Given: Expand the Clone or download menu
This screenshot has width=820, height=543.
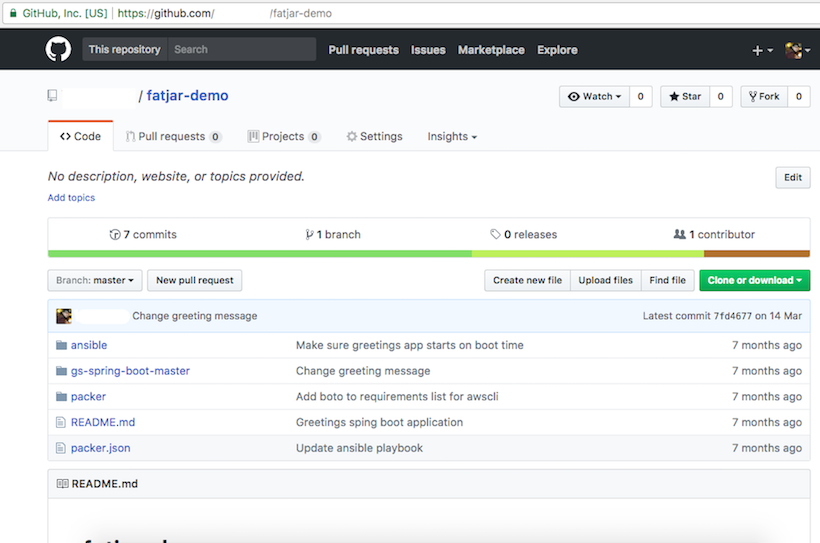Looking at the screenshot, I should point(755,280).
